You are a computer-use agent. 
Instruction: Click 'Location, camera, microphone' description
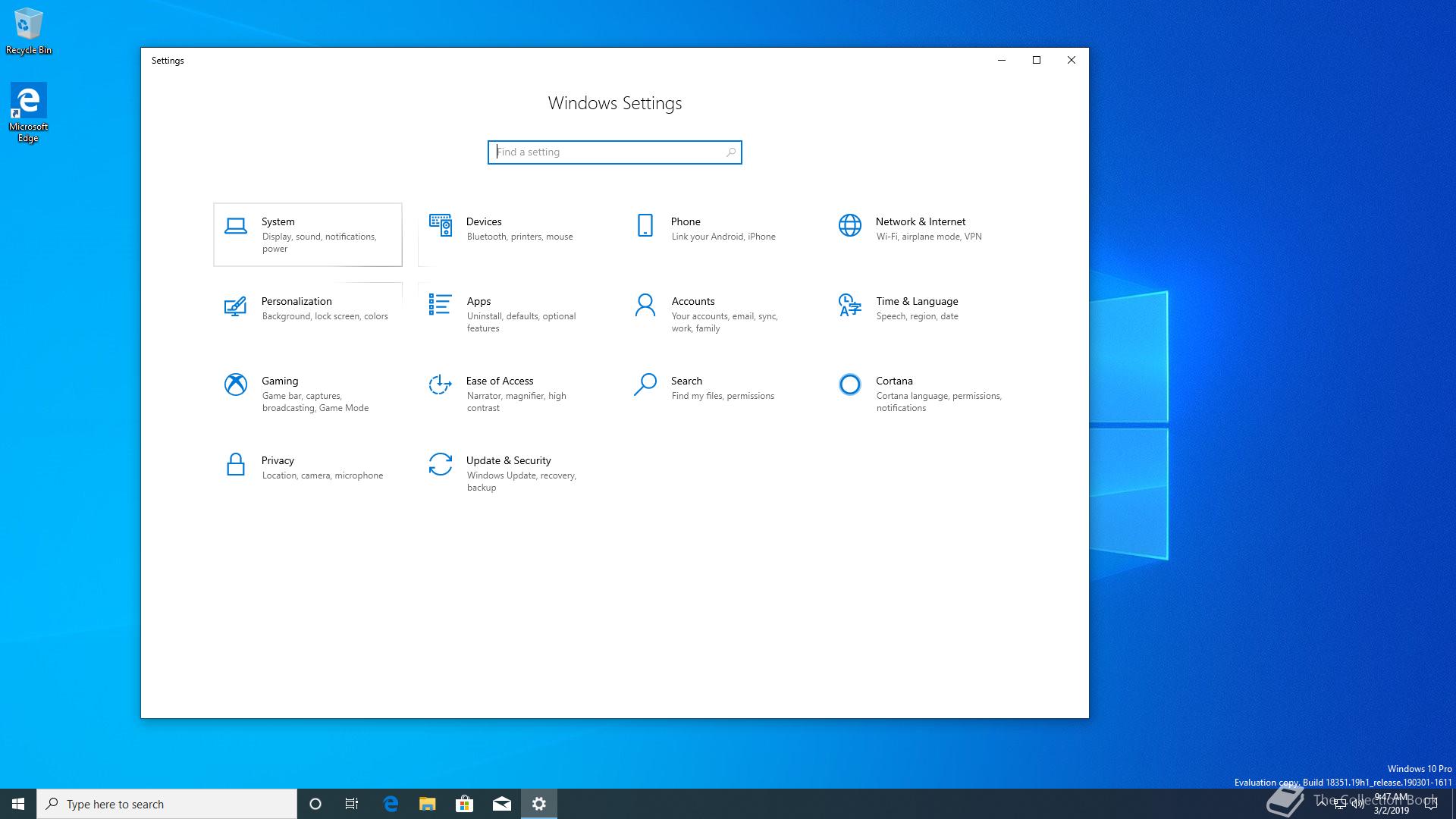322,475
